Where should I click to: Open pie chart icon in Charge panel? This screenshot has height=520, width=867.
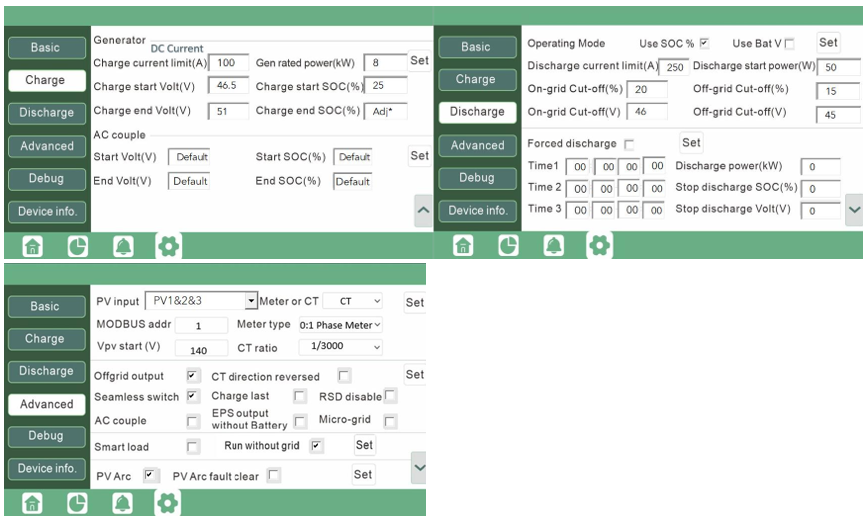pos(78,246)
